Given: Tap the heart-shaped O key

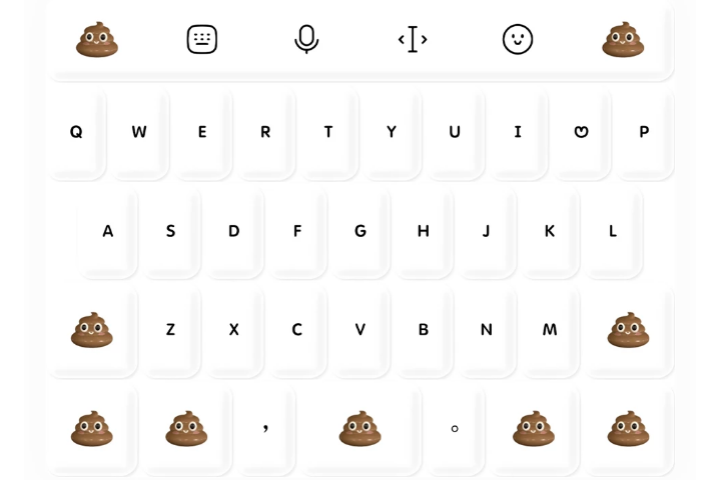Looking at the screenshot, I should click(581, 132).
